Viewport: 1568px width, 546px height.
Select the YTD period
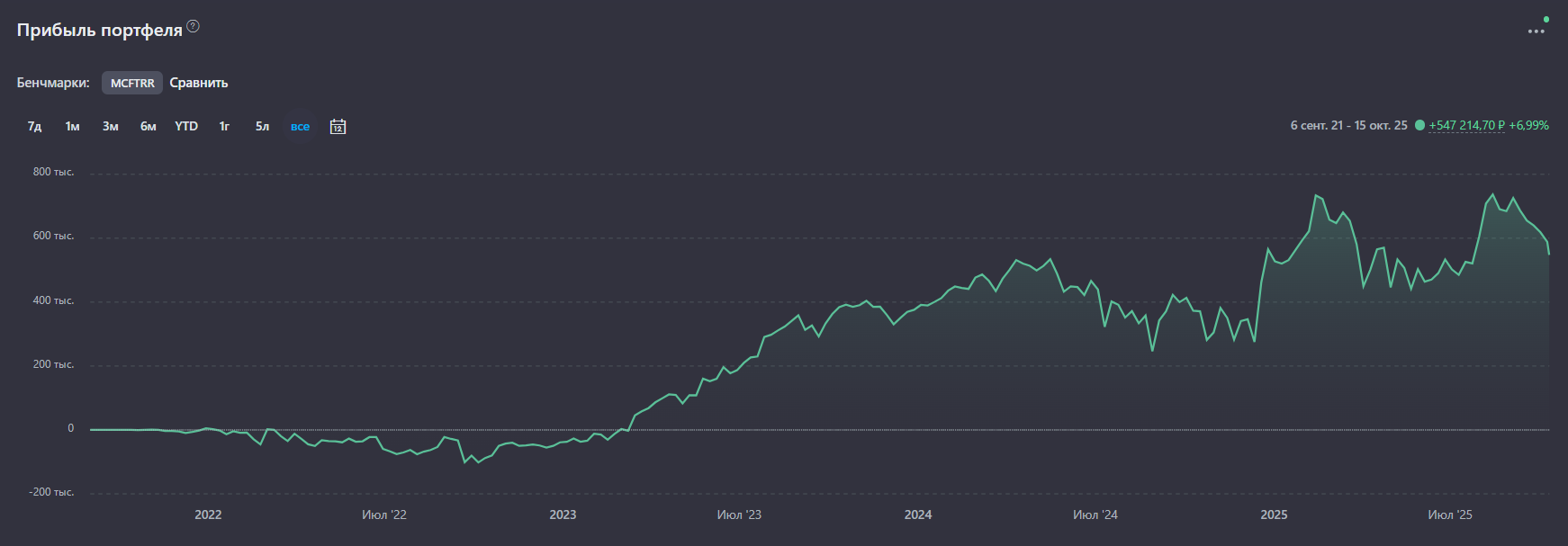click(x=186, y=127)
